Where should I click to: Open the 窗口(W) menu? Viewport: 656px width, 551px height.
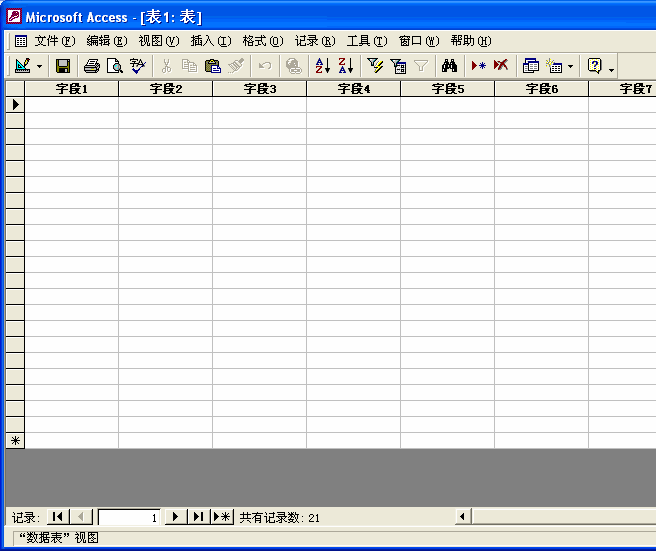coord(419,41)
